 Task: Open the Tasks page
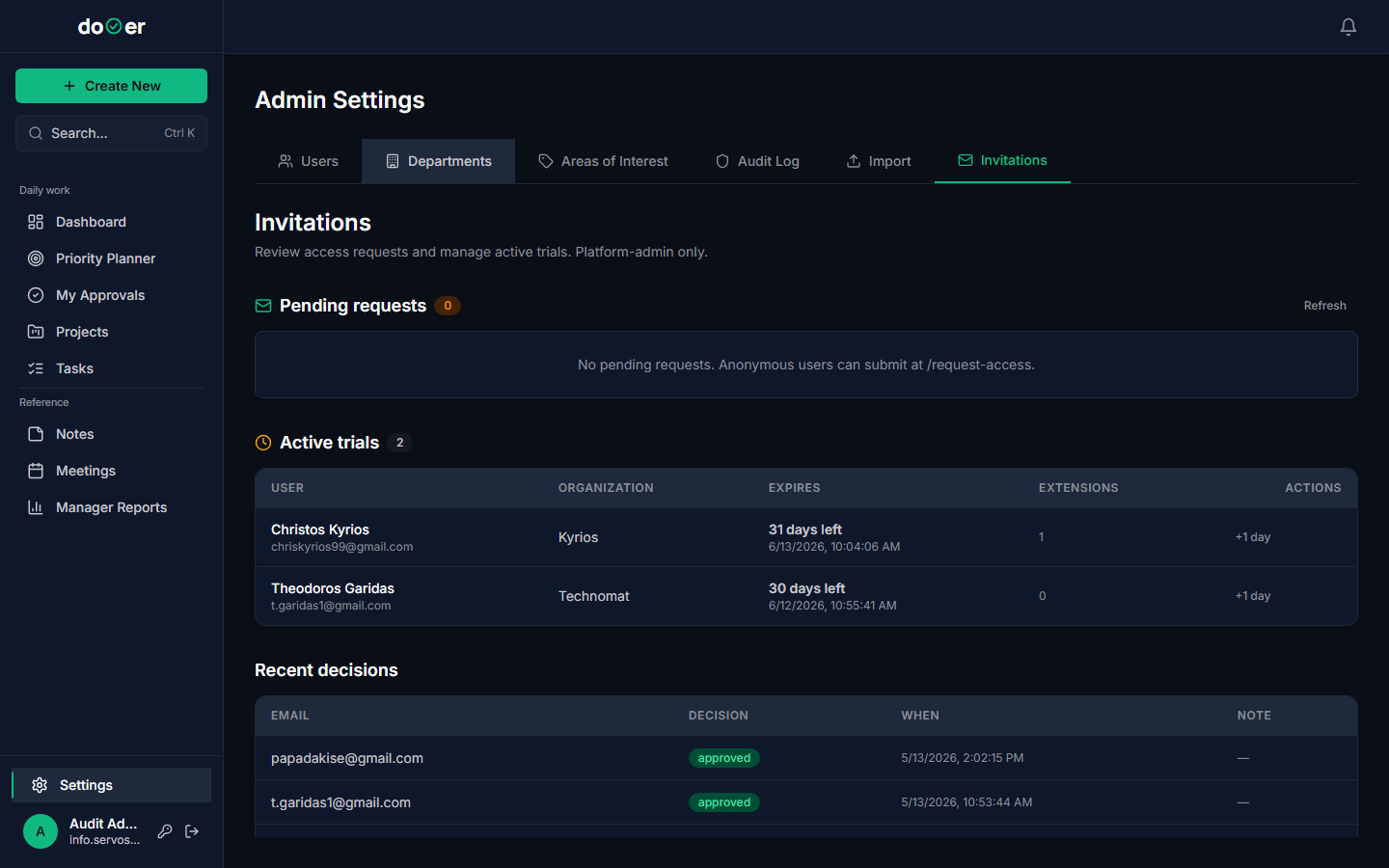tap(111, 368)
